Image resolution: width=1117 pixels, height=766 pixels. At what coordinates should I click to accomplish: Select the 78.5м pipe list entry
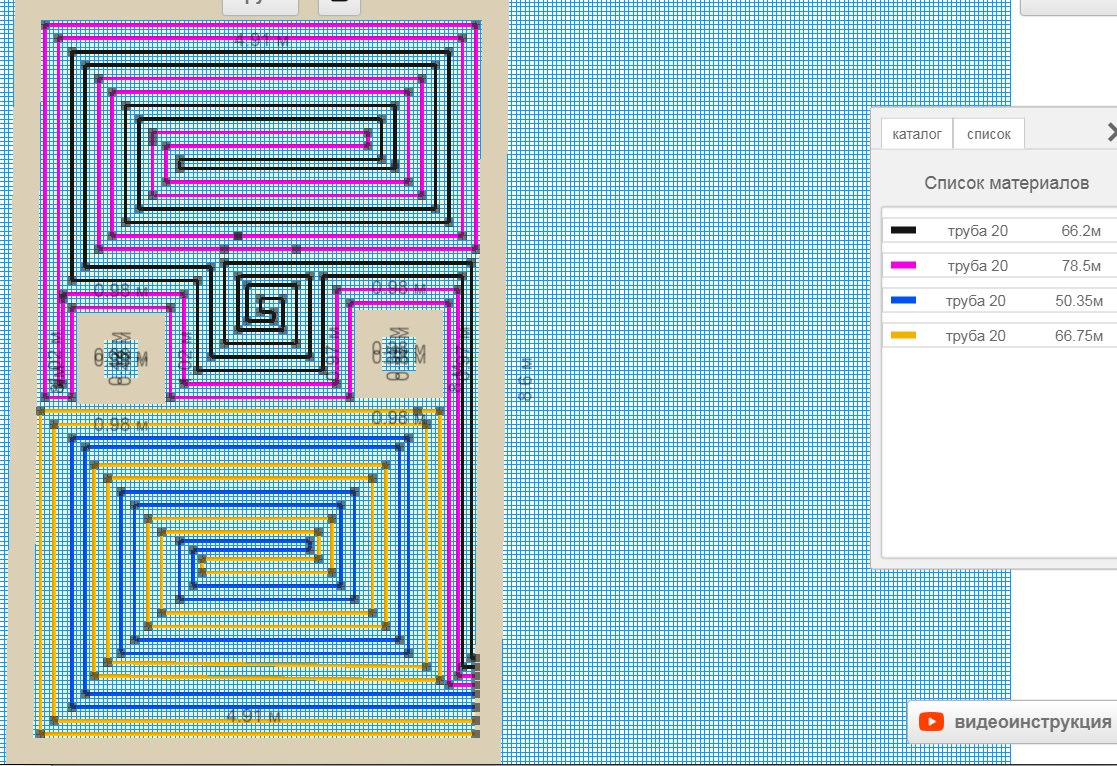(1000, 266)
